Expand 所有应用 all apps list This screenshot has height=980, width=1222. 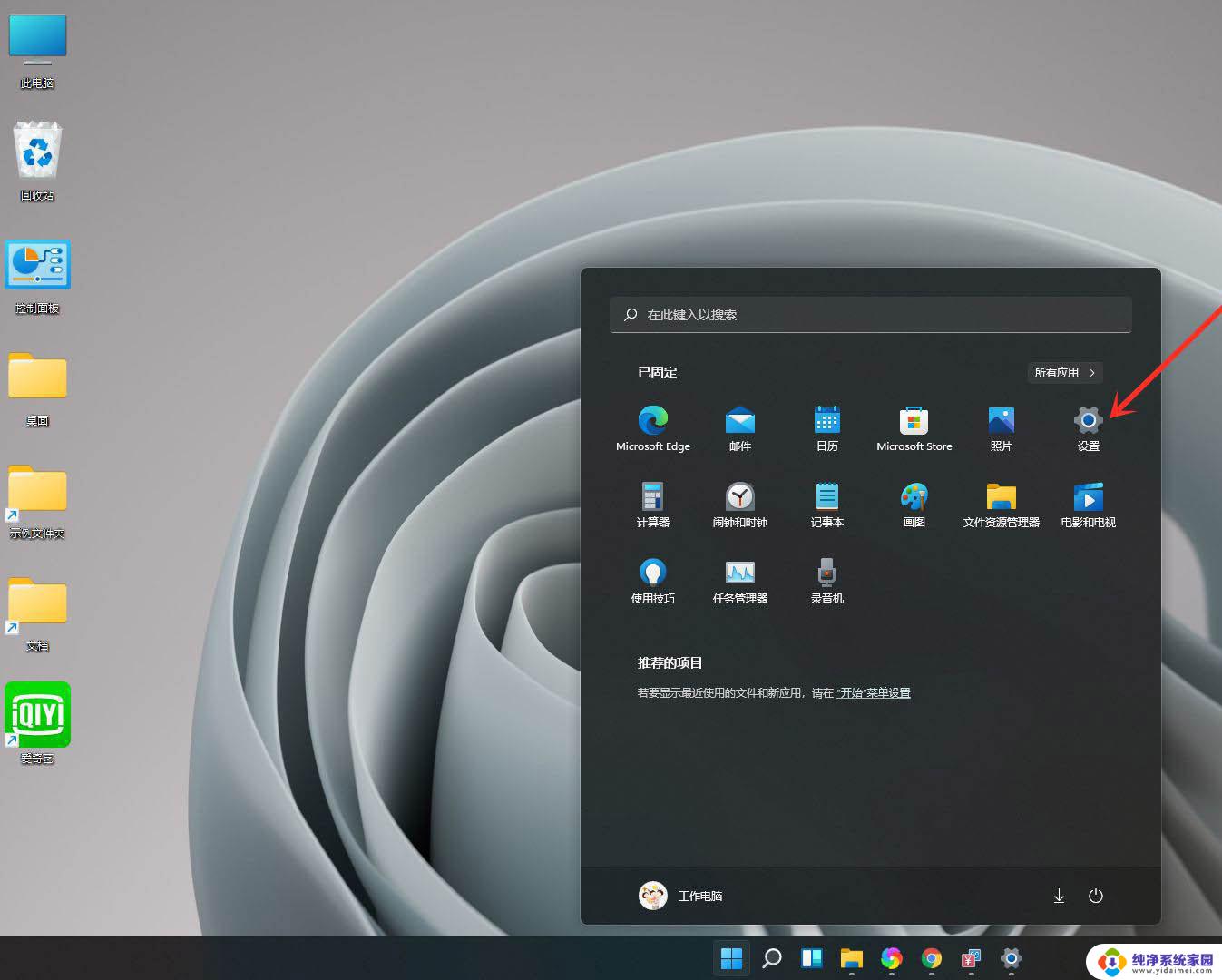pos(1065,373)
